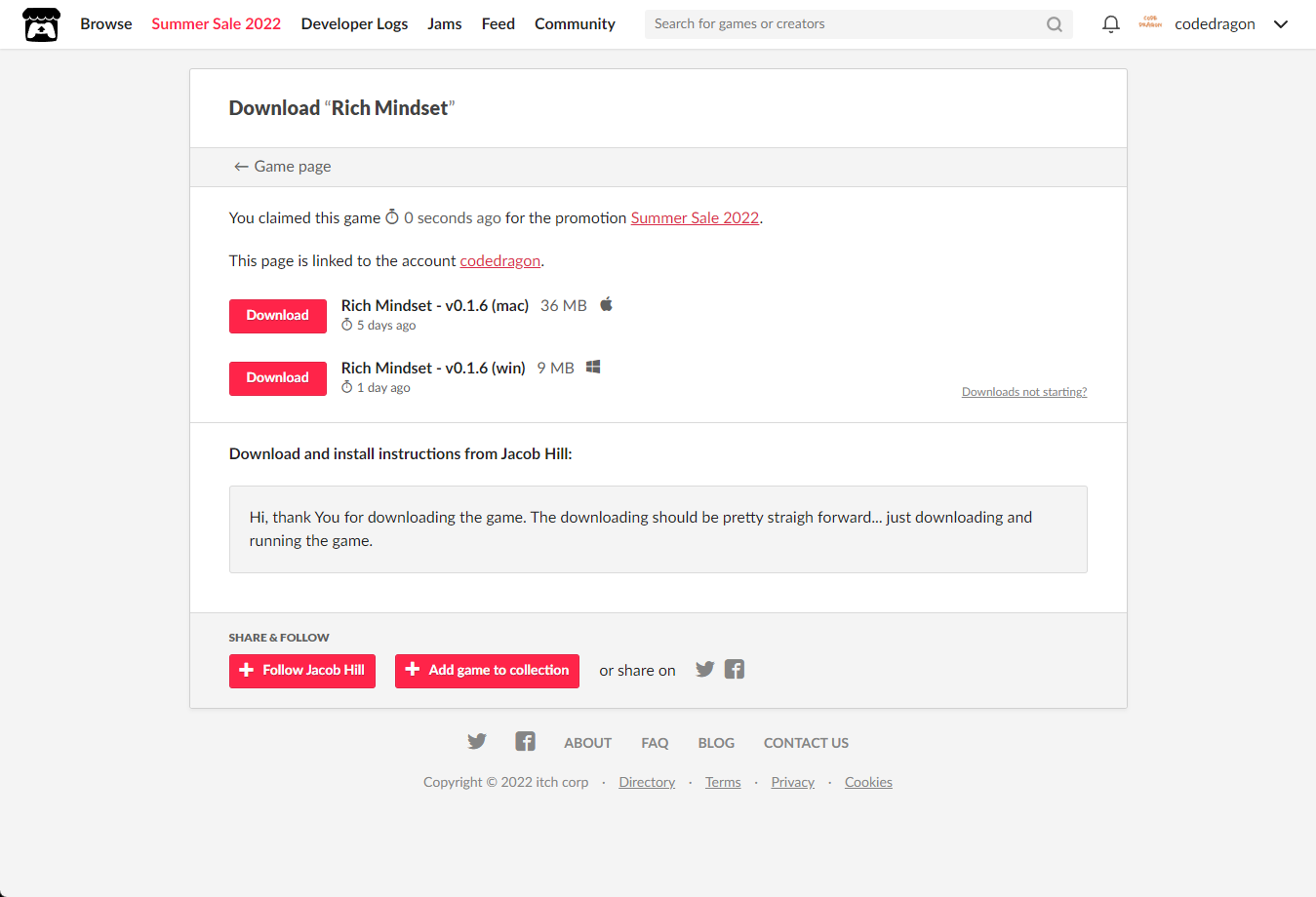Click the '9 MB' file size
The width and height of the screenshot is (1316, 897).
555,368
